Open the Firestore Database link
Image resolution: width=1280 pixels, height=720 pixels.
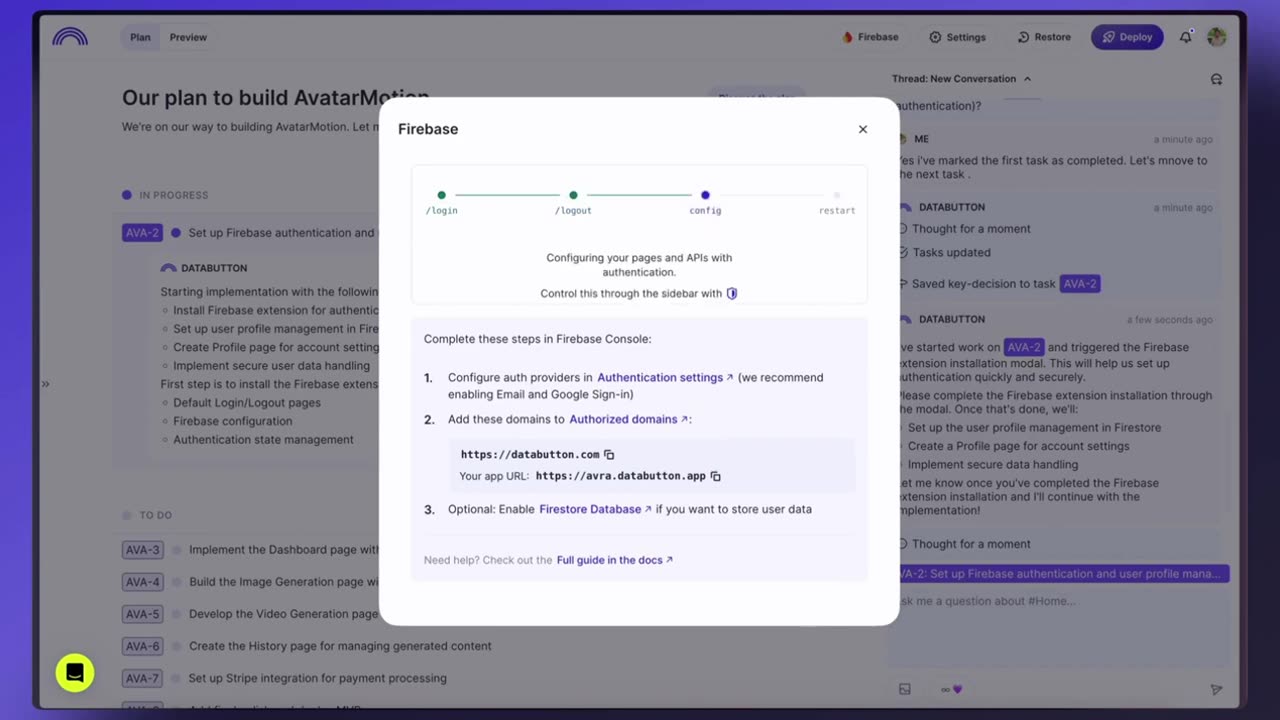coord(595,509)
